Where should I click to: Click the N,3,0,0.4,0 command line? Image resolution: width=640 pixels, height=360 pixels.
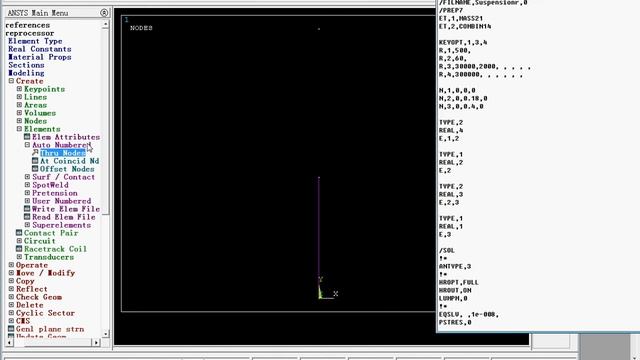click(x=461, y=106)
